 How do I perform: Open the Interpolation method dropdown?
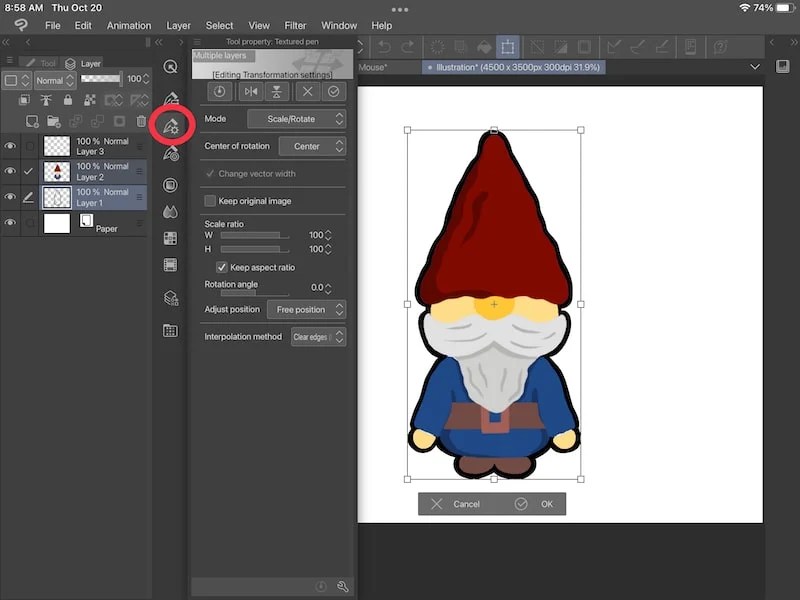pos(318,337)
